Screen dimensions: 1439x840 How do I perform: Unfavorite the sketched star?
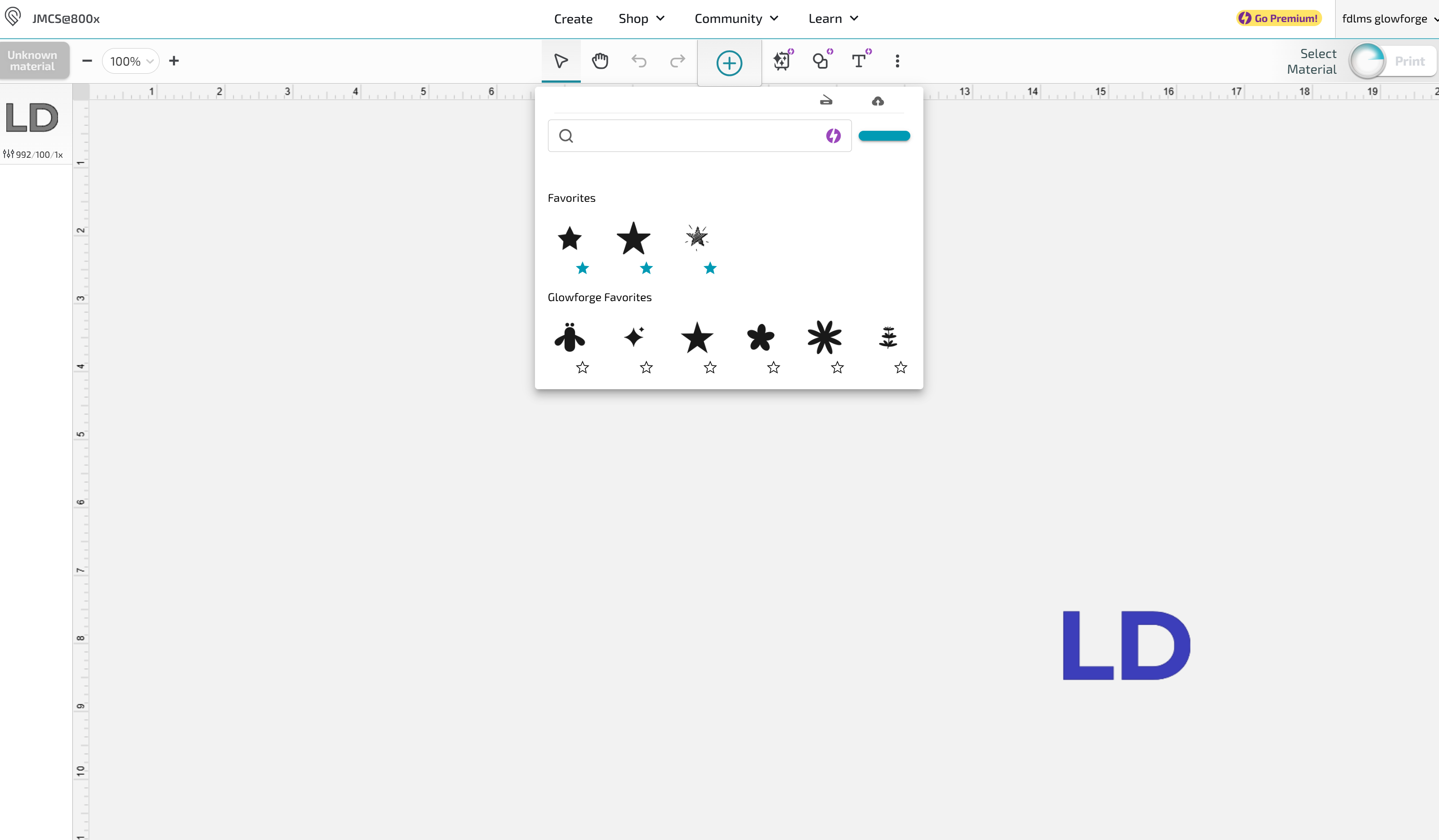point(710,268)
